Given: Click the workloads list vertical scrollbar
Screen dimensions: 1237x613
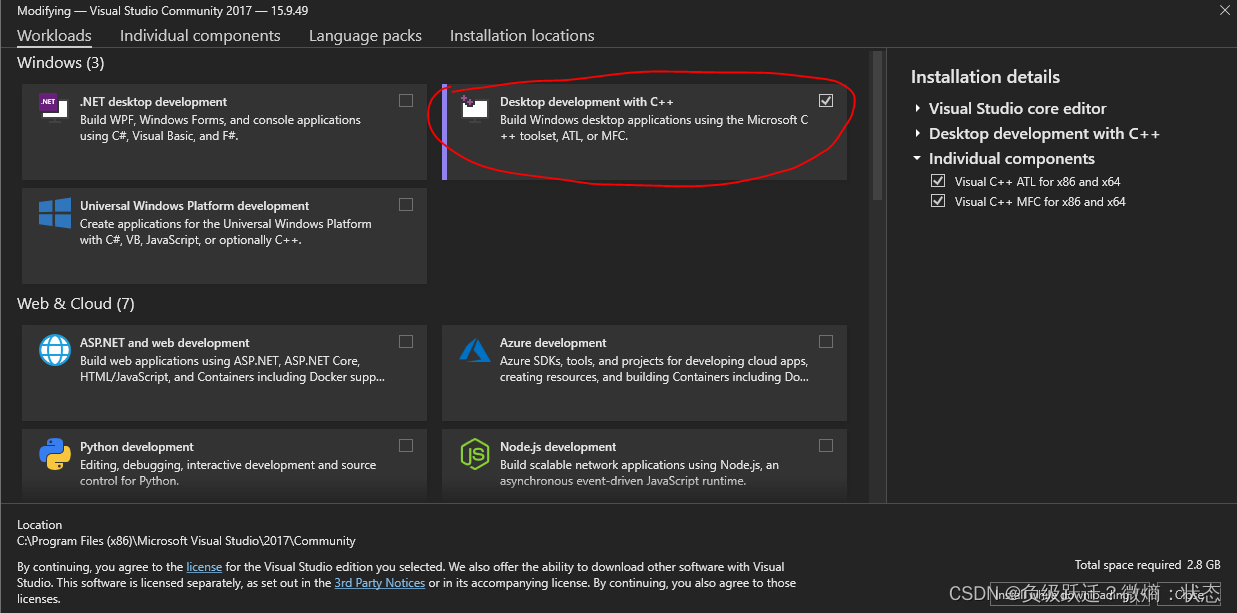Looking at the screenshot, I should tap(877, 125).
